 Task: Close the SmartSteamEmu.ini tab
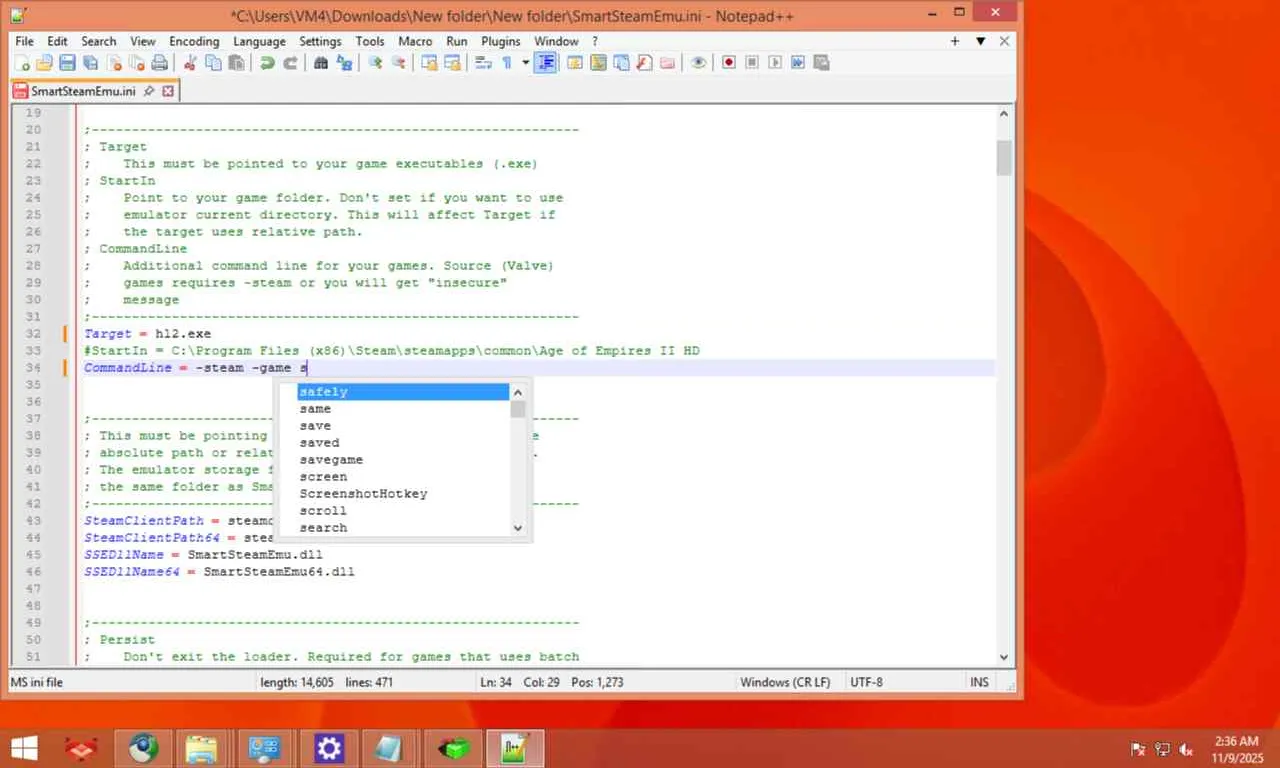[x=168, y=91]
